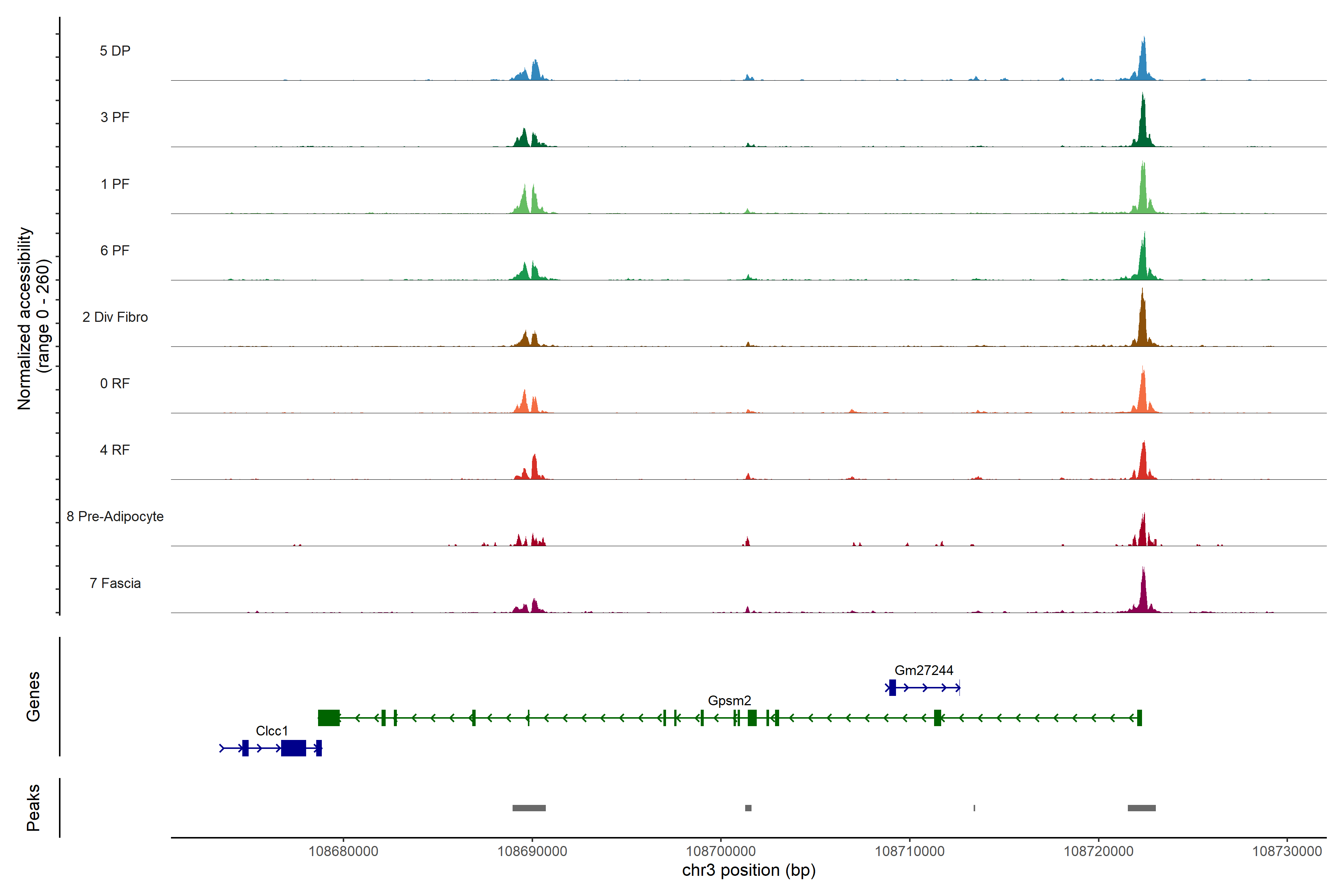1344x896 pixels.
Task: Click the Gm27244 blue exon box
Action: point(892,687)
